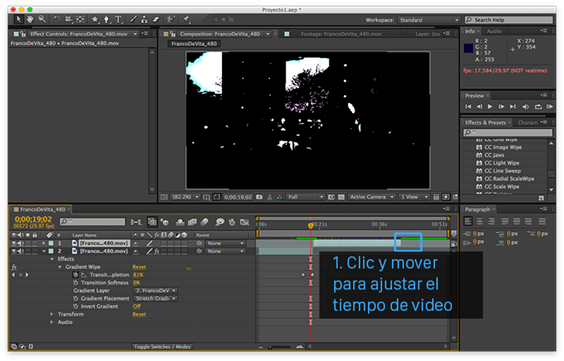Open the Workspace Standard dropdown
This screenshot has height=361, width=564.
pyautogui.click(x=429, y=20)
